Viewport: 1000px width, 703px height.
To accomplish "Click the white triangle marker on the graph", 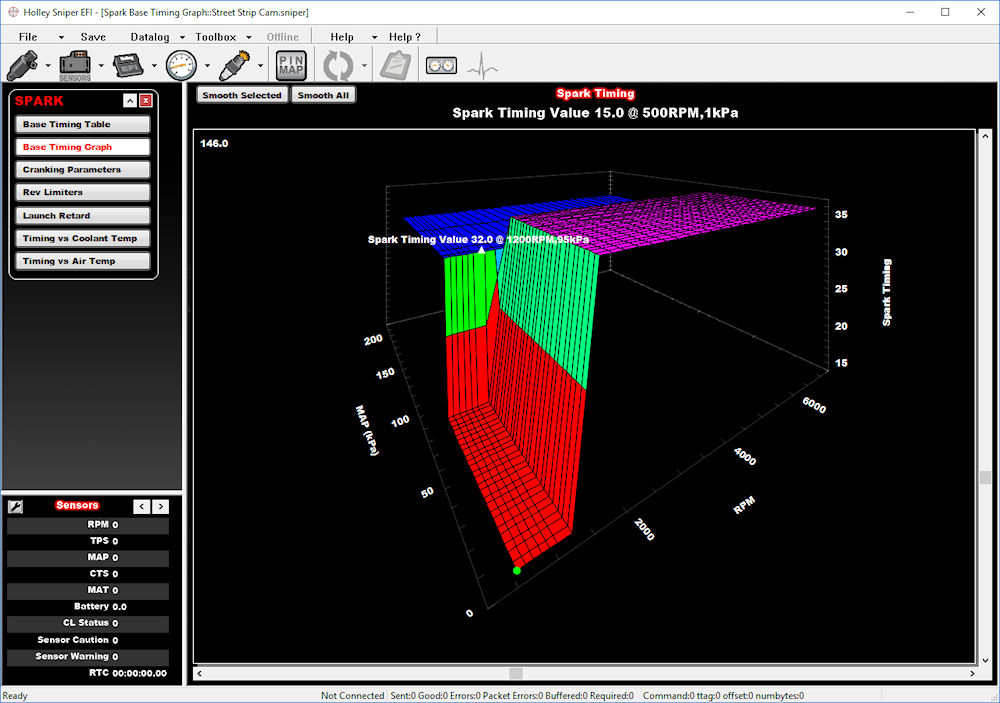I will click(482, 250).
